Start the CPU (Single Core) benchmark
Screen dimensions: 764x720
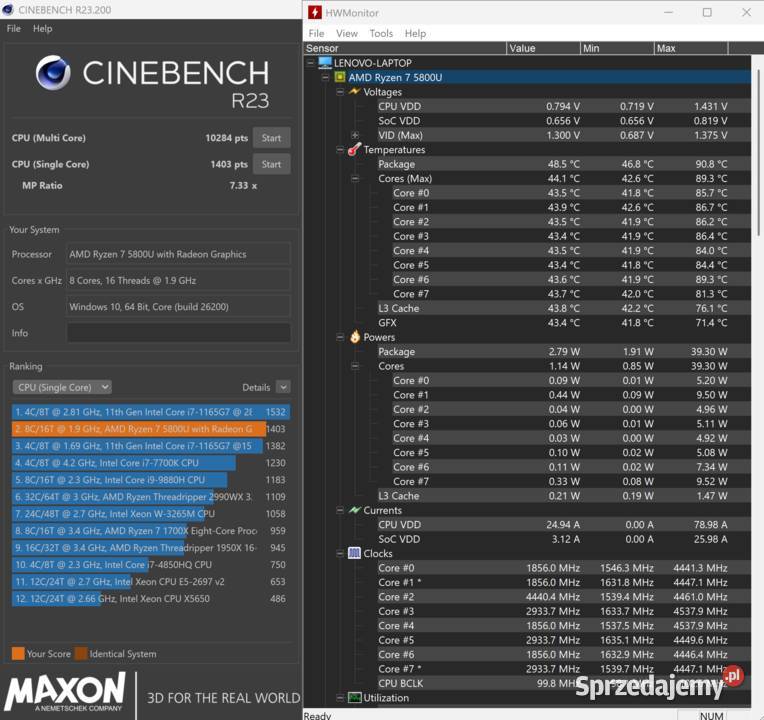pyautogui.click(x=271, y=164)
